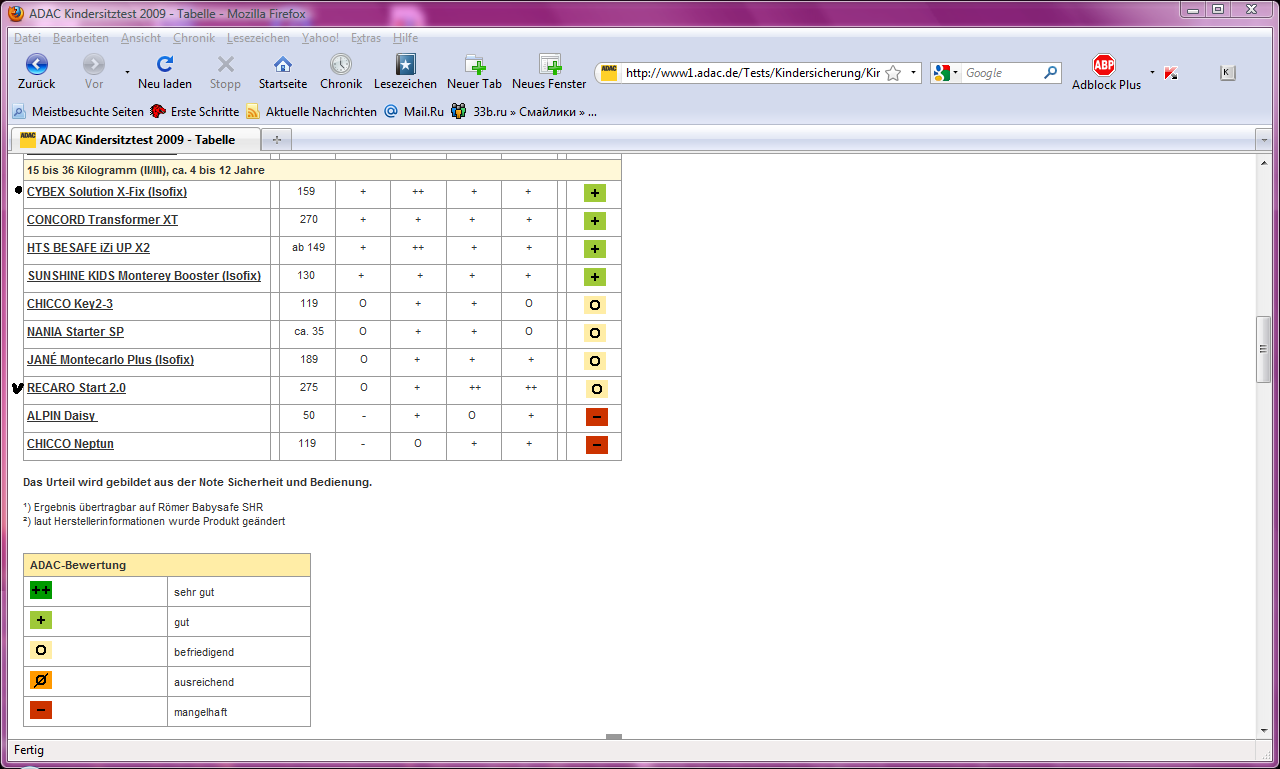Open the Startseite home icon
The height and width of the screenshot is (769, 1280).
(x=283, y=65)
